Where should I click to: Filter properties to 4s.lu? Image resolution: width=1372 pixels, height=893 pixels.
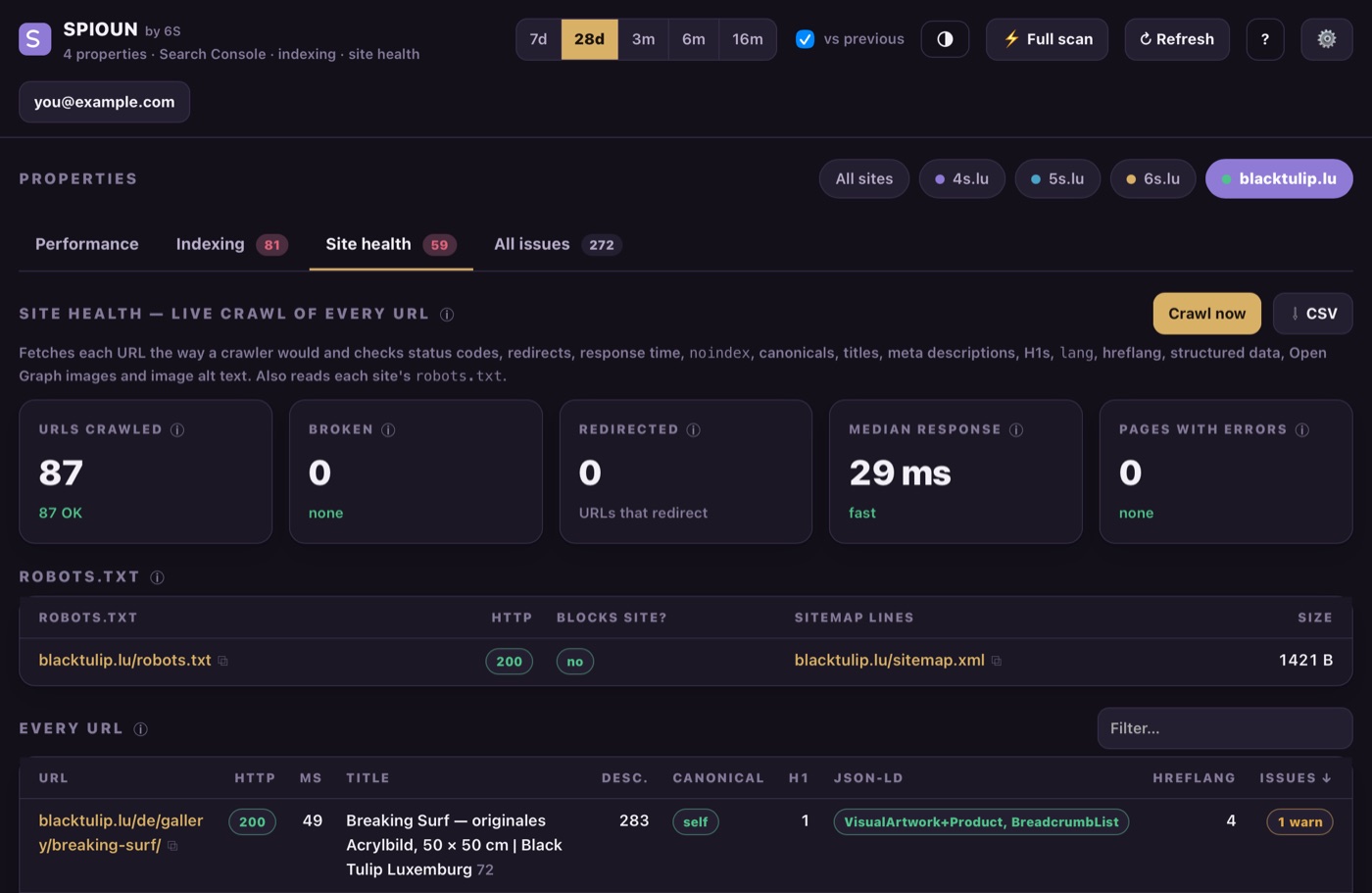(x=961, y=178)
